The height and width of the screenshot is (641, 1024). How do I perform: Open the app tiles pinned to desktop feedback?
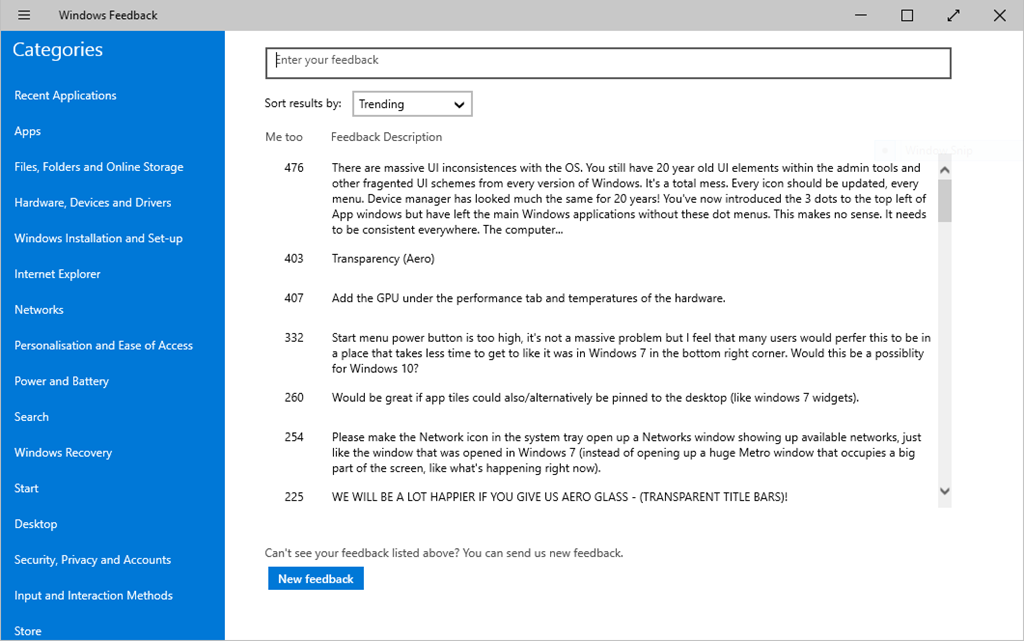coord(595,398)
